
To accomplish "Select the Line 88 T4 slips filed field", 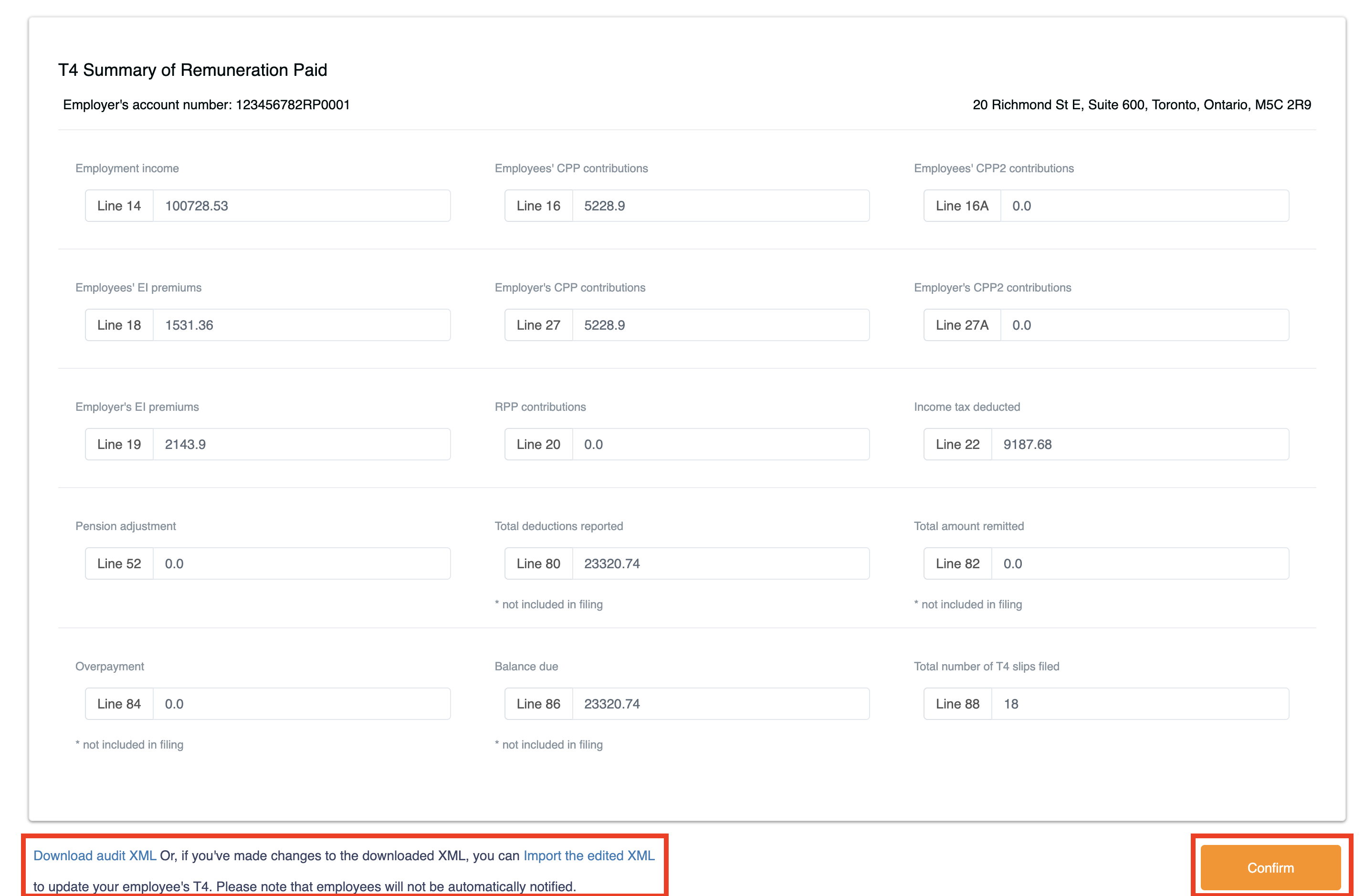I will tap(1140, 704).
